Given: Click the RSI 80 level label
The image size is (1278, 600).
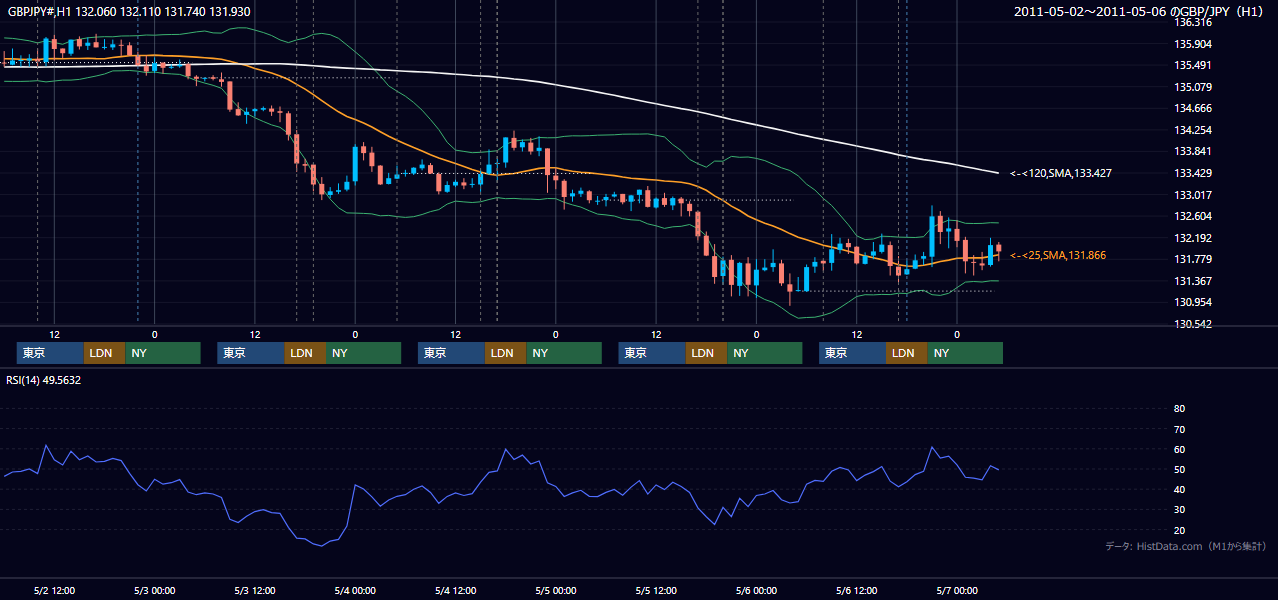Looking at the screenshot, I should pos(1179,409).
